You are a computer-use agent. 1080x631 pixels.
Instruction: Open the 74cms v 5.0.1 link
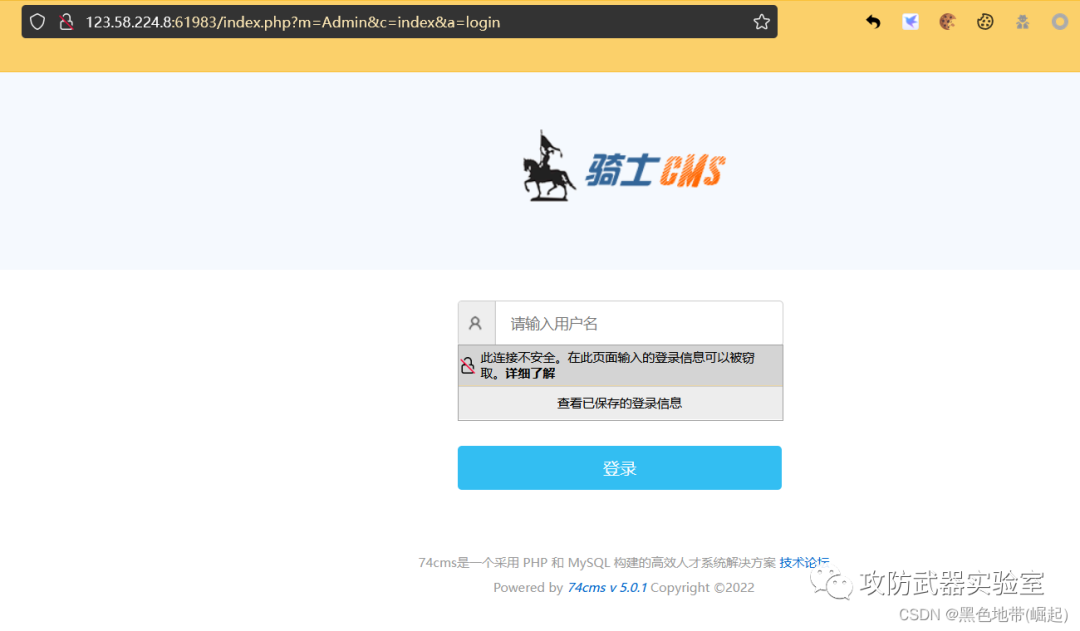coord(607,588)
